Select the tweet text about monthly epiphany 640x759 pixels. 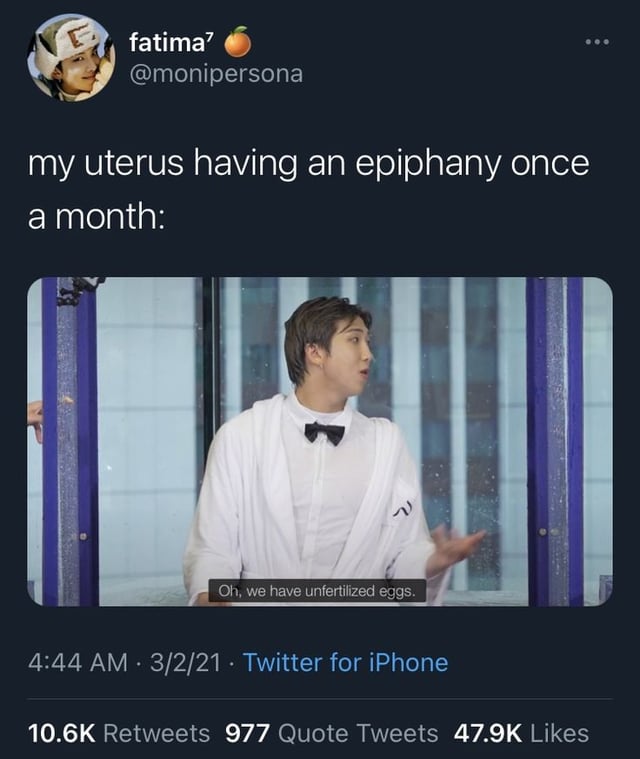[x=308, y=187]
